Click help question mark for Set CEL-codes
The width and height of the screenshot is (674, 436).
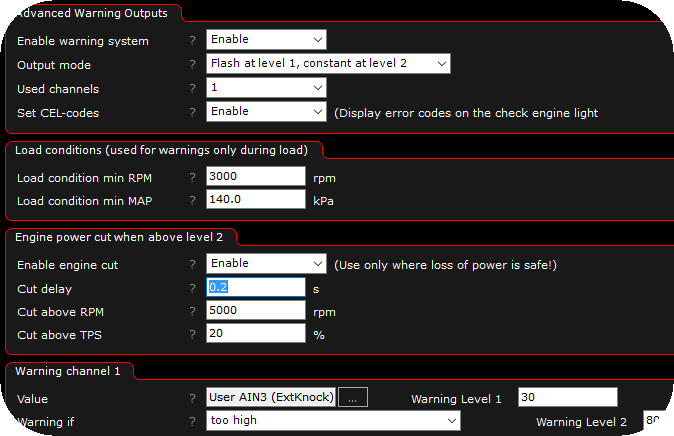192,113
